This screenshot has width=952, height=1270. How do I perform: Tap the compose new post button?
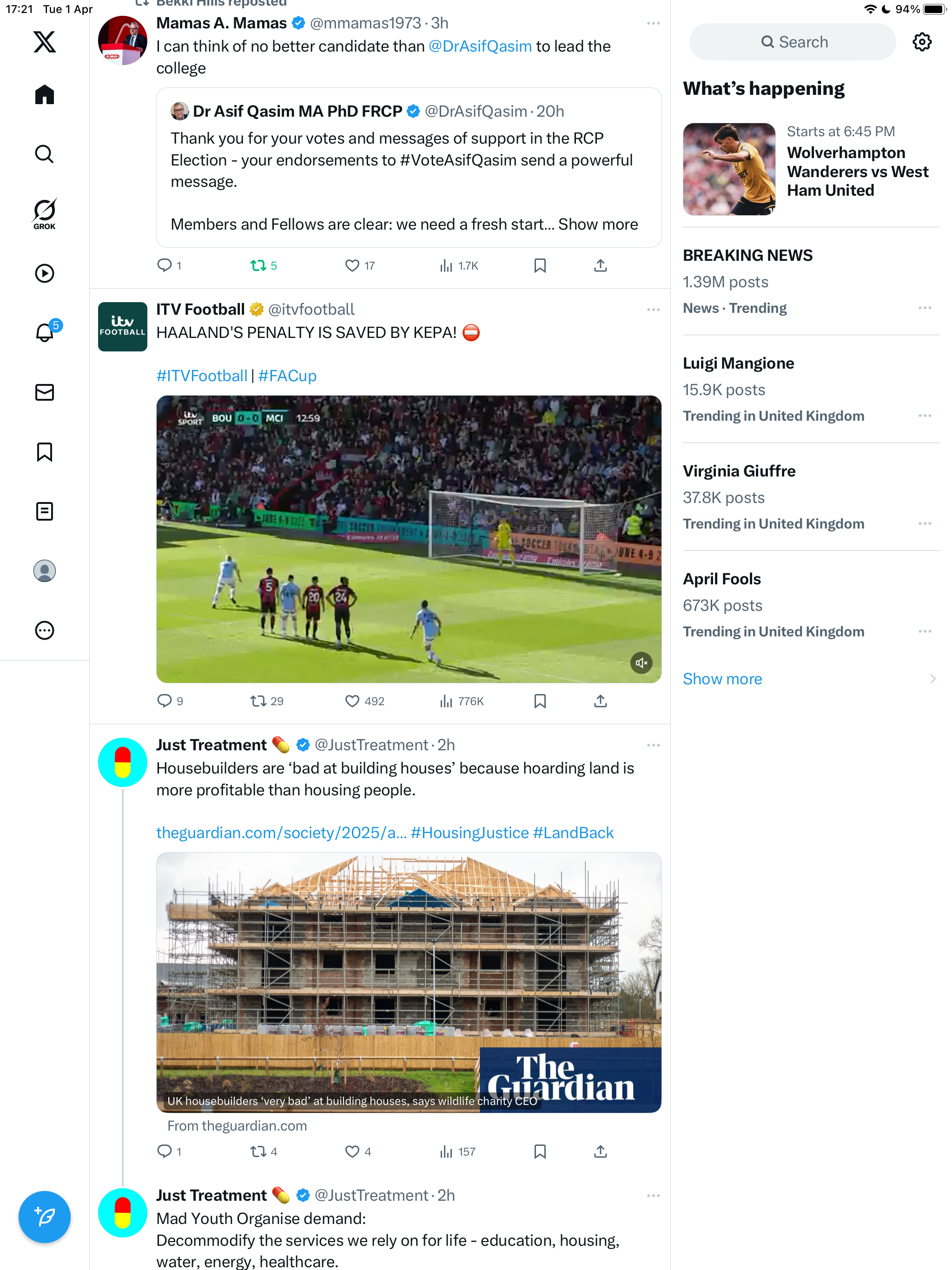[44, 1216]
